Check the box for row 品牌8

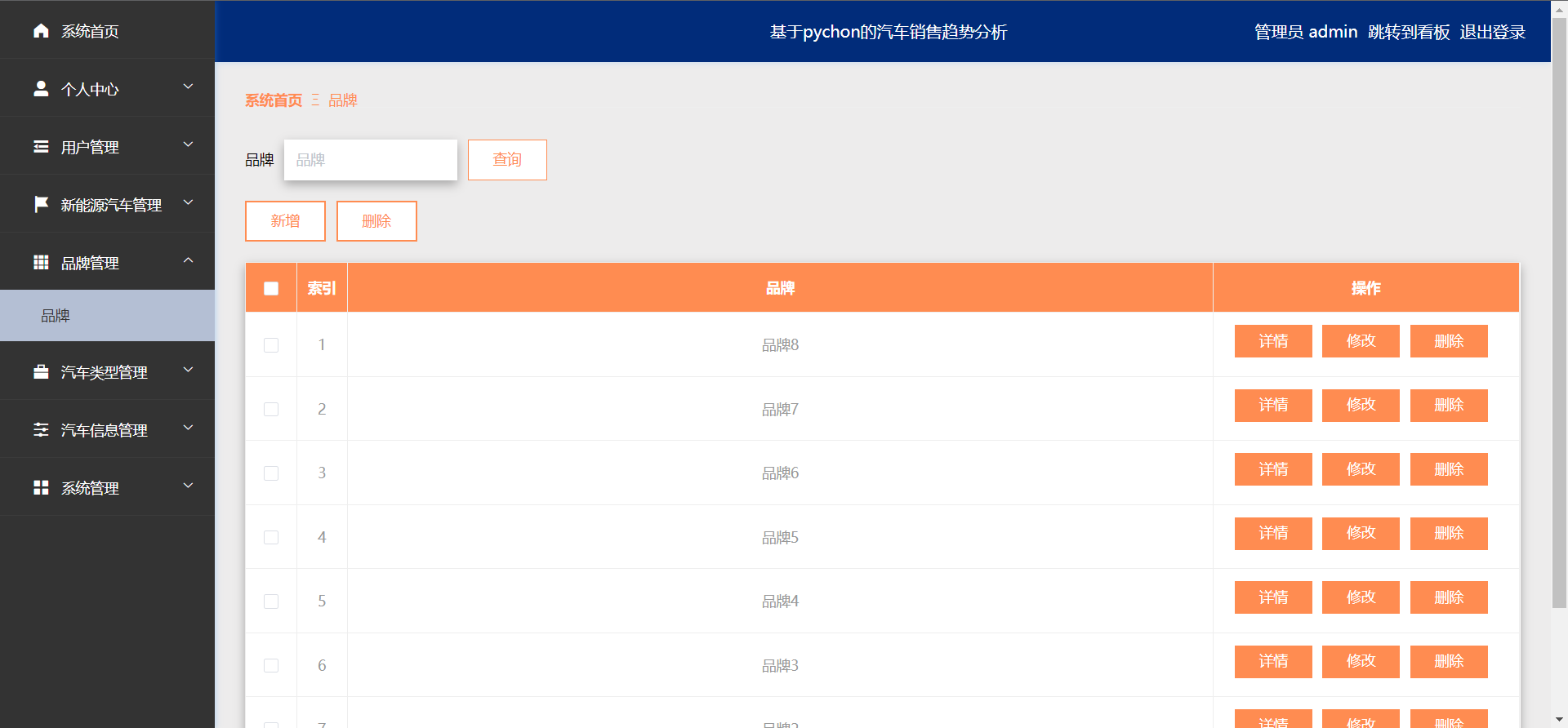pyautogui.click(x=271, y=345)
